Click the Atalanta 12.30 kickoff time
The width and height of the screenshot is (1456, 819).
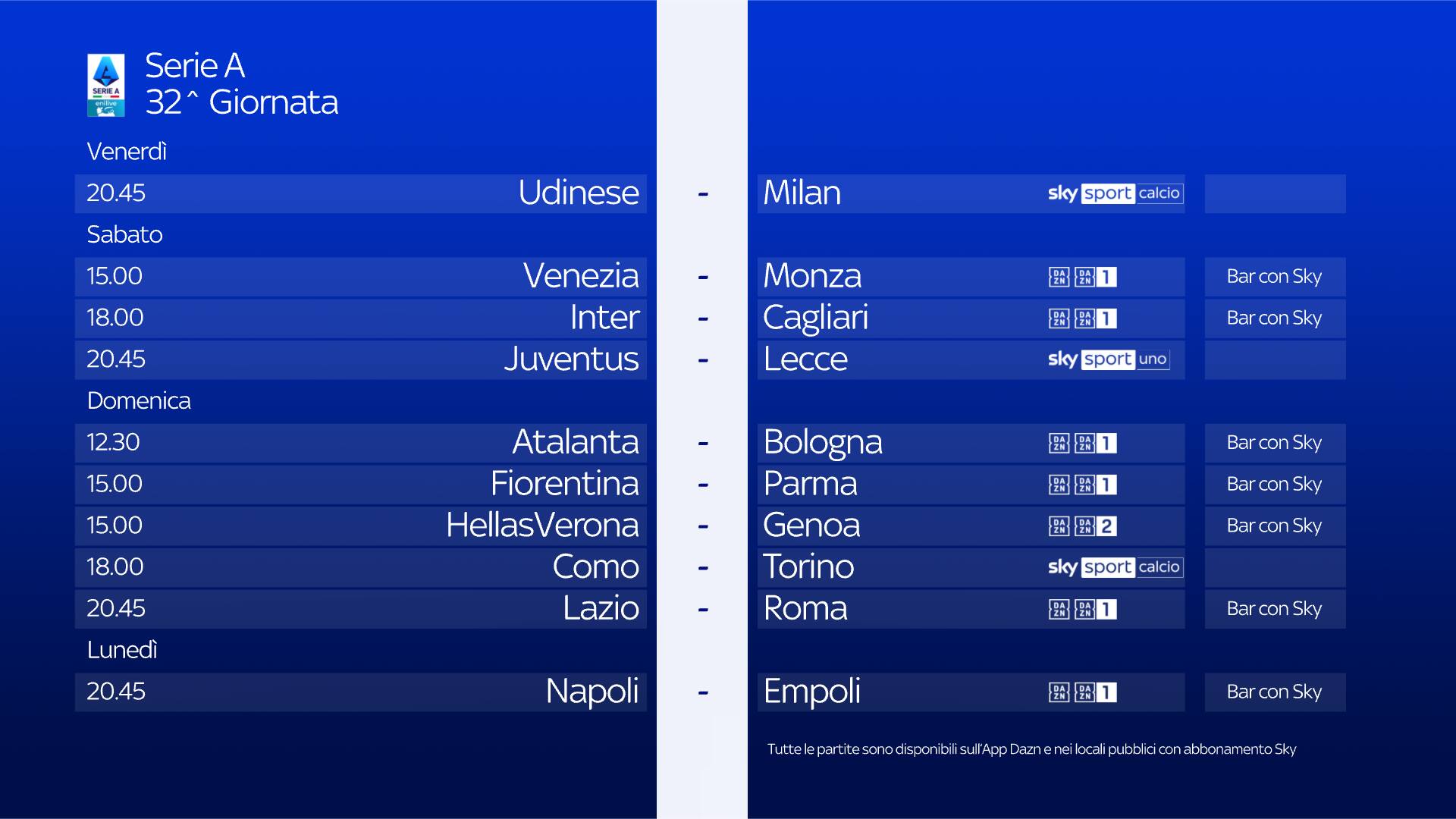click(x=113, y=442)
